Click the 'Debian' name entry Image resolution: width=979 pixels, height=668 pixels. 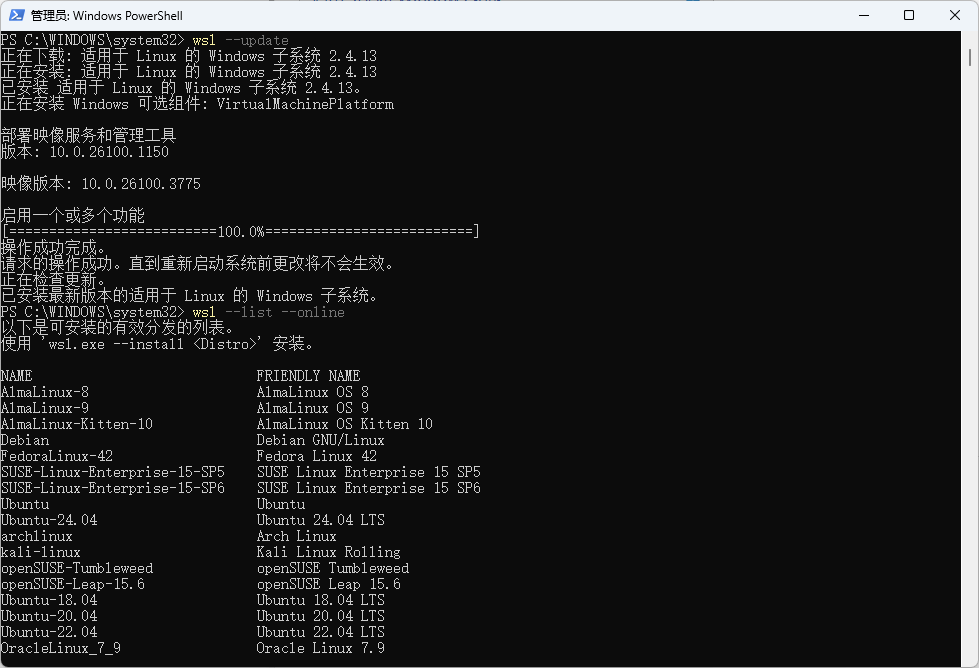25,440
